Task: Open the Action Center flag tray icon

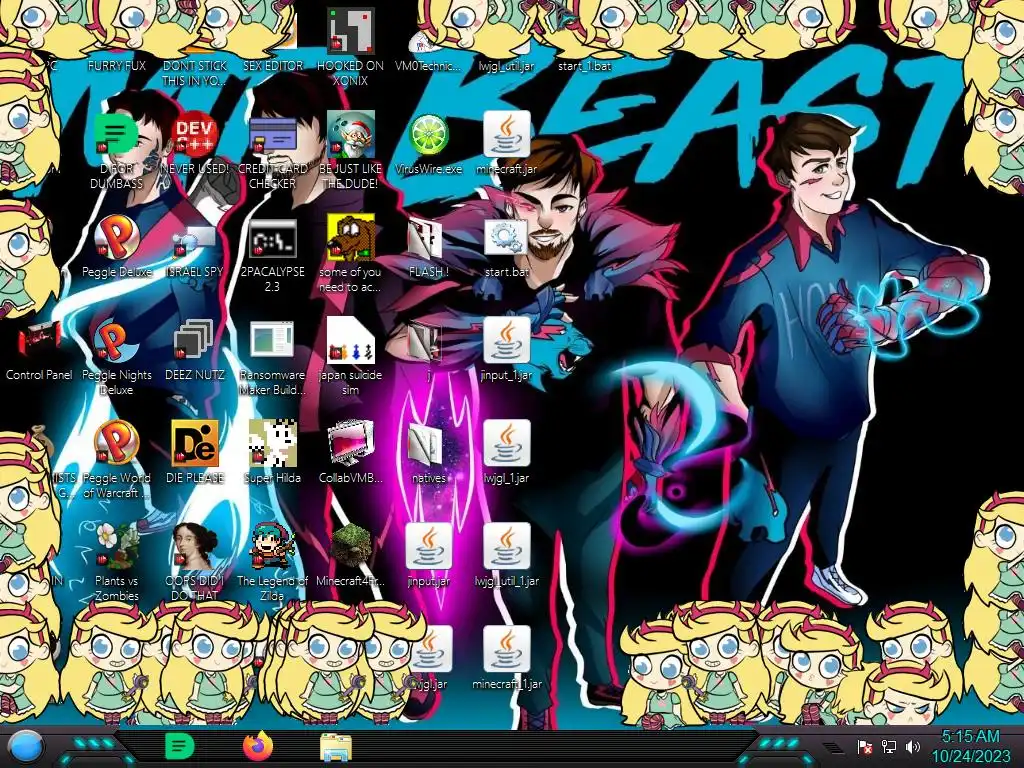Action: tap(865, 747)
